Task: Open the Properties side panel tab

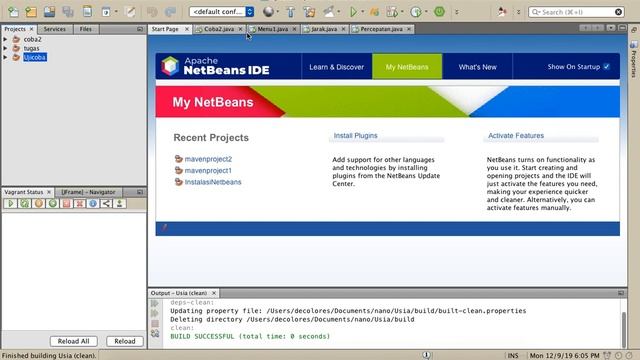Action: tap(633, 59)
